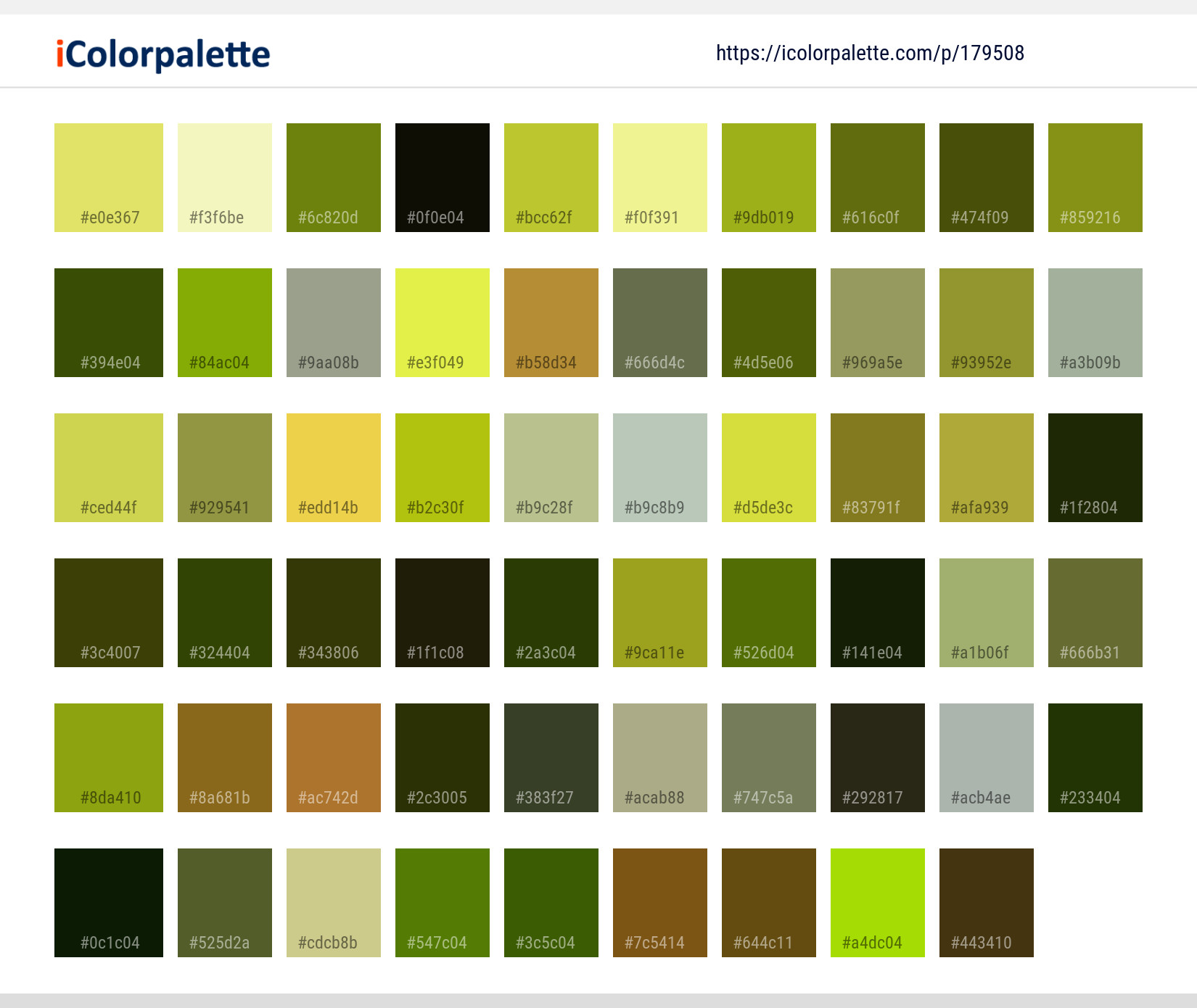Viewport: 1197px width, 1008px height.
Task: Click the #afa939 swatch
Action: [x=987, y=468]
